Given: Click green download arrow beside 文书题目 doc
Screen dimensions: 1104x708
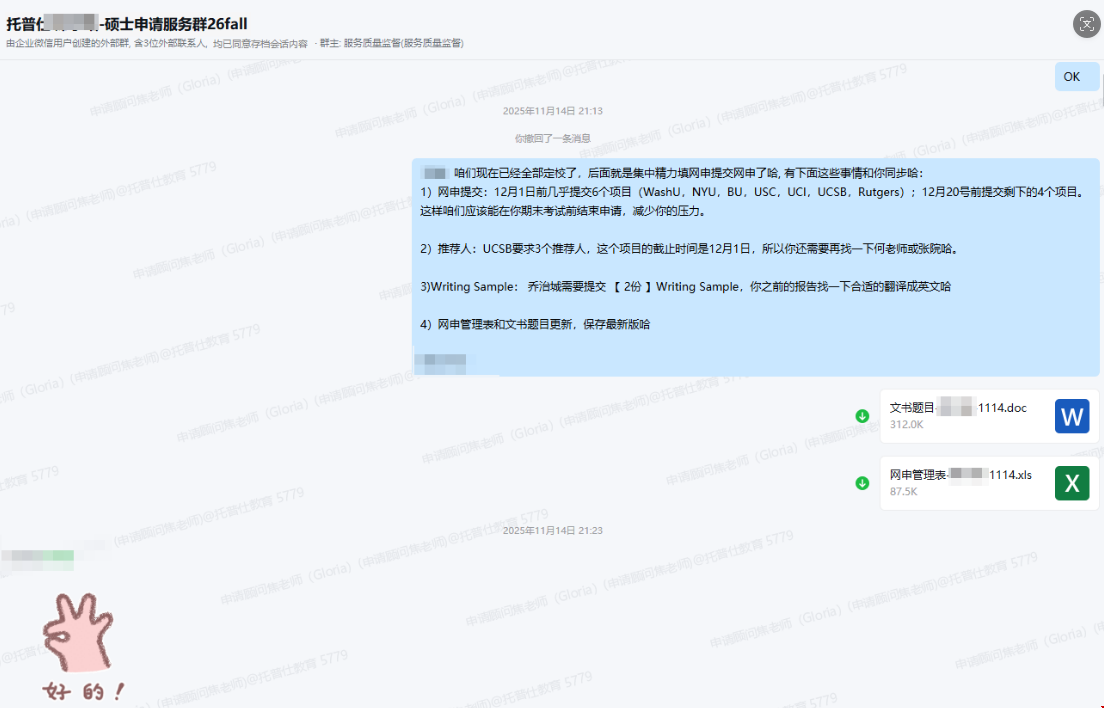Looking at the screenshot, I should point(862,416).
